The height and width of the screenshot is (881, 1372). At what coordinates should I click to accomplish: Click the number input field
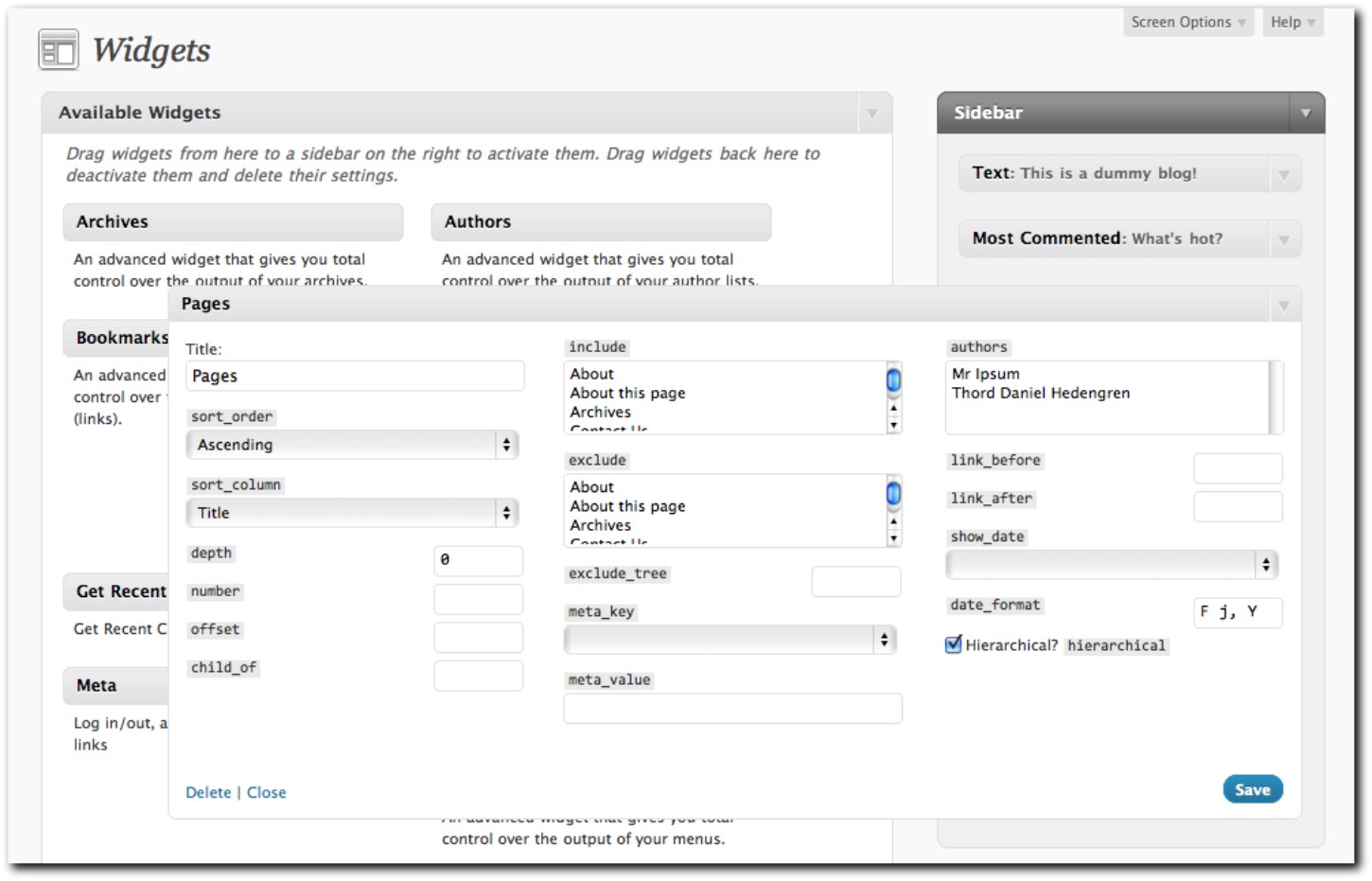coord(479,599)
